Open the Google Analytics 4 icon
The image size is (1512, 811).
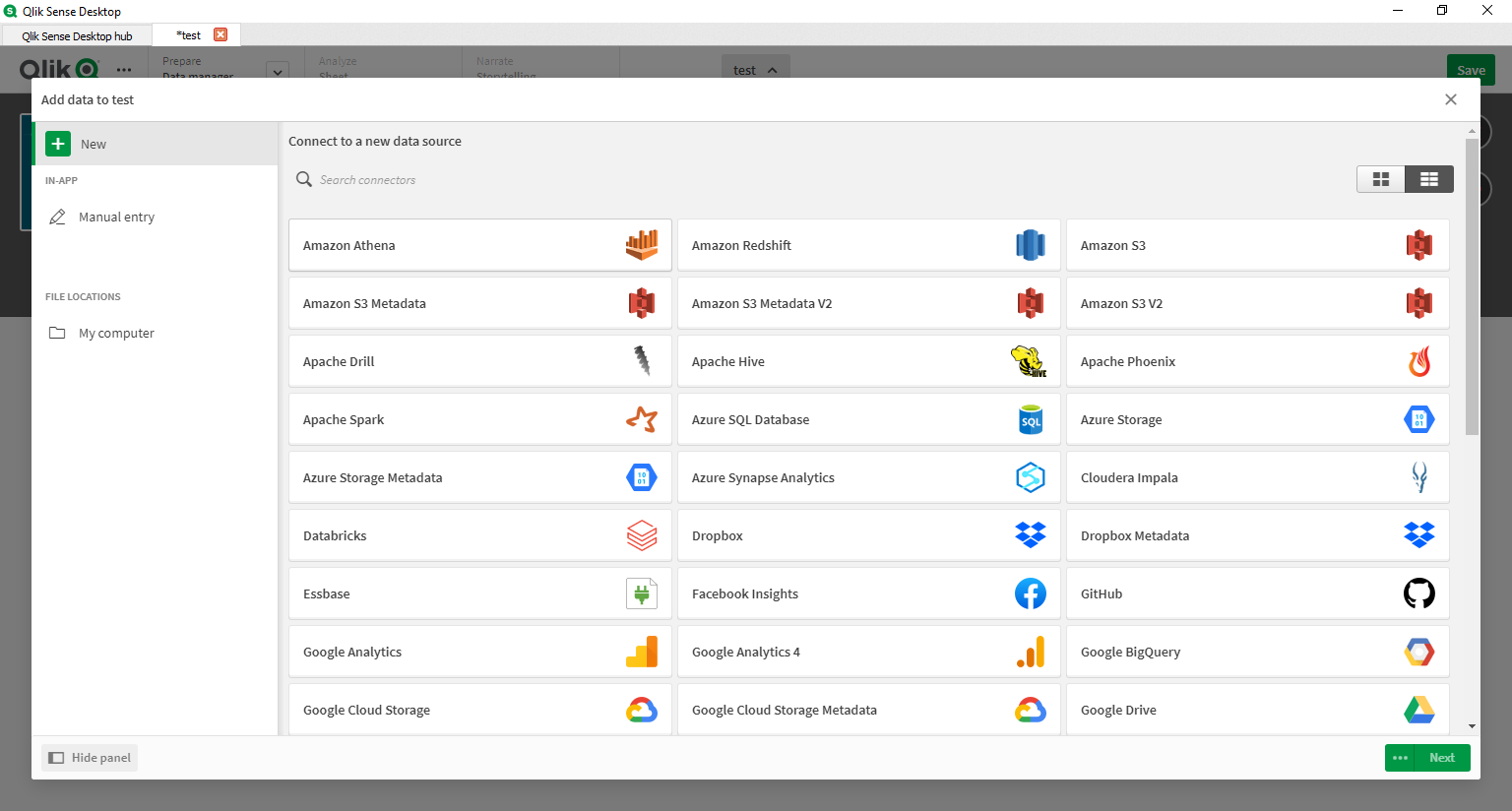tap(1031, 652)
